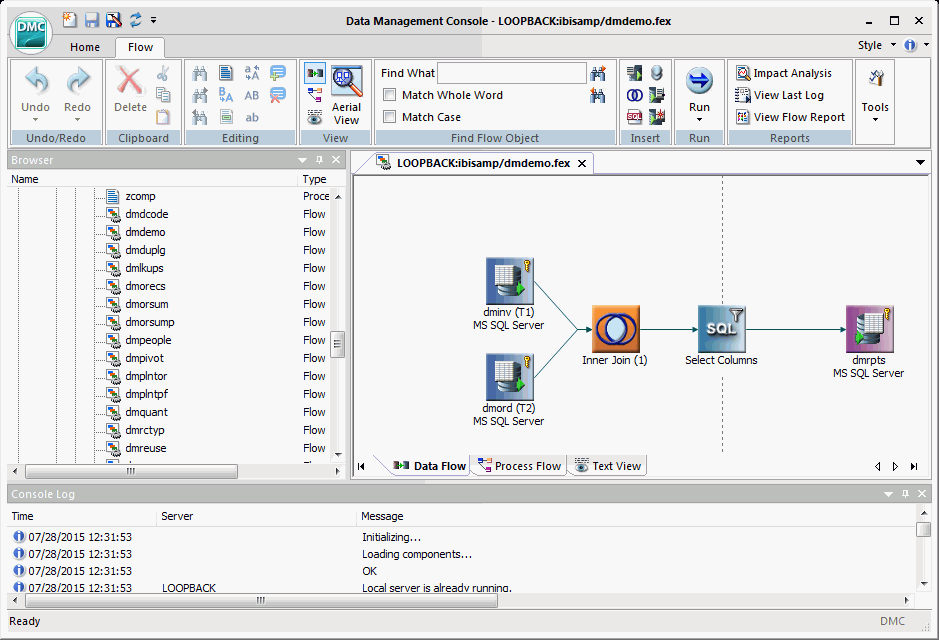Click the Delete button in Clipboard group
The image size is (939, 640).
point(130,90)
